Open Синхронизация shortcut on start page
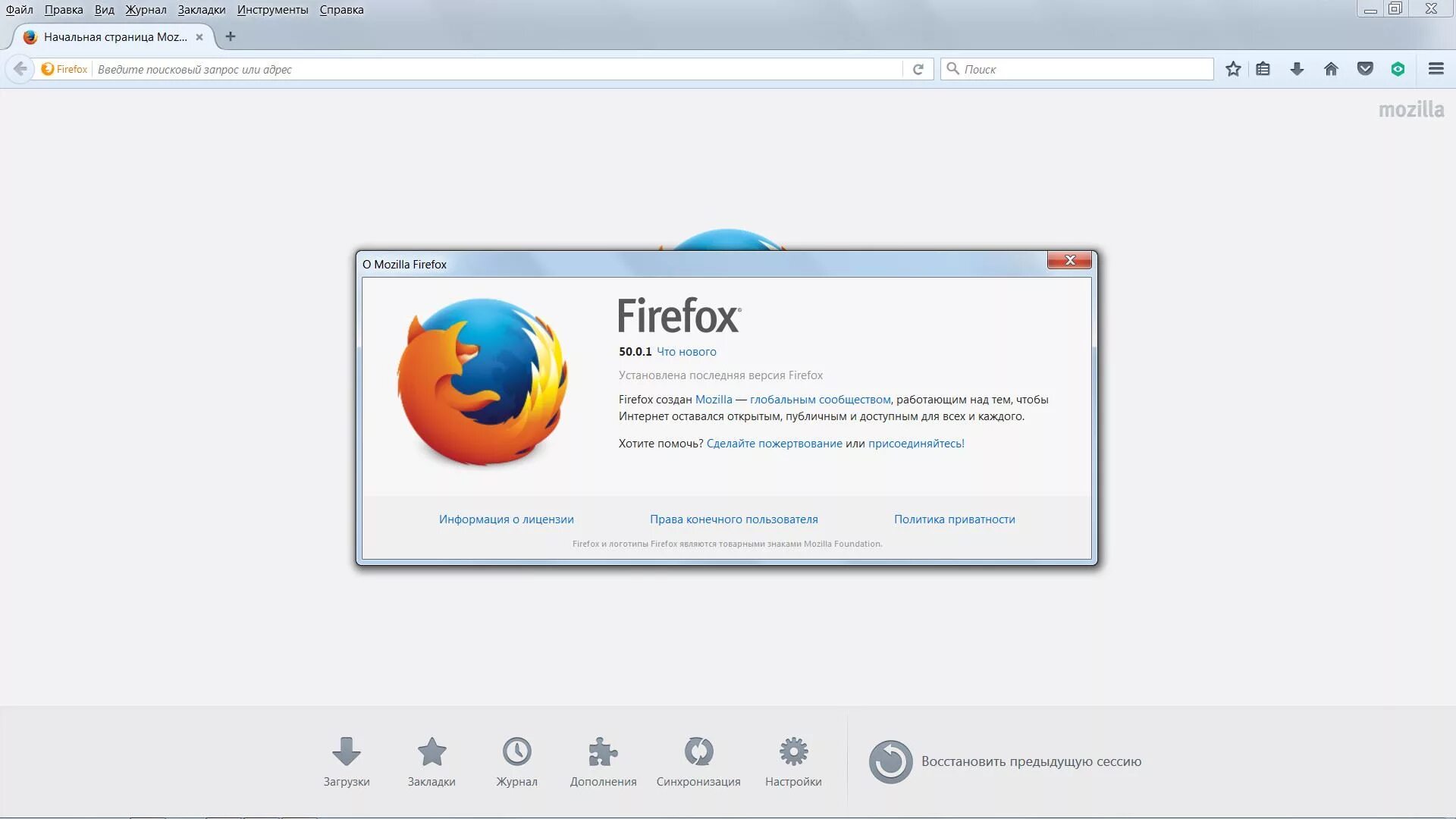This screenshot has height=819, width=1456. click(698, 761)
